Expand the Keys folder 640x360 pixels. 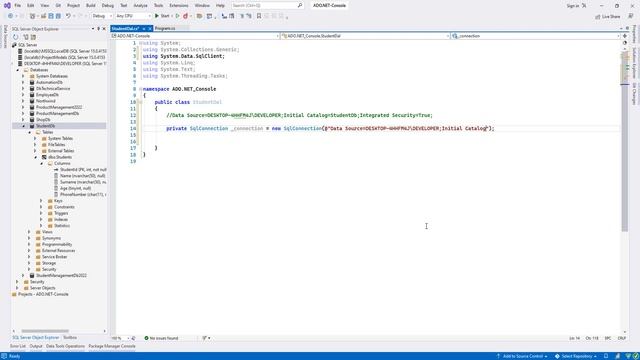[x=41, y=201]
